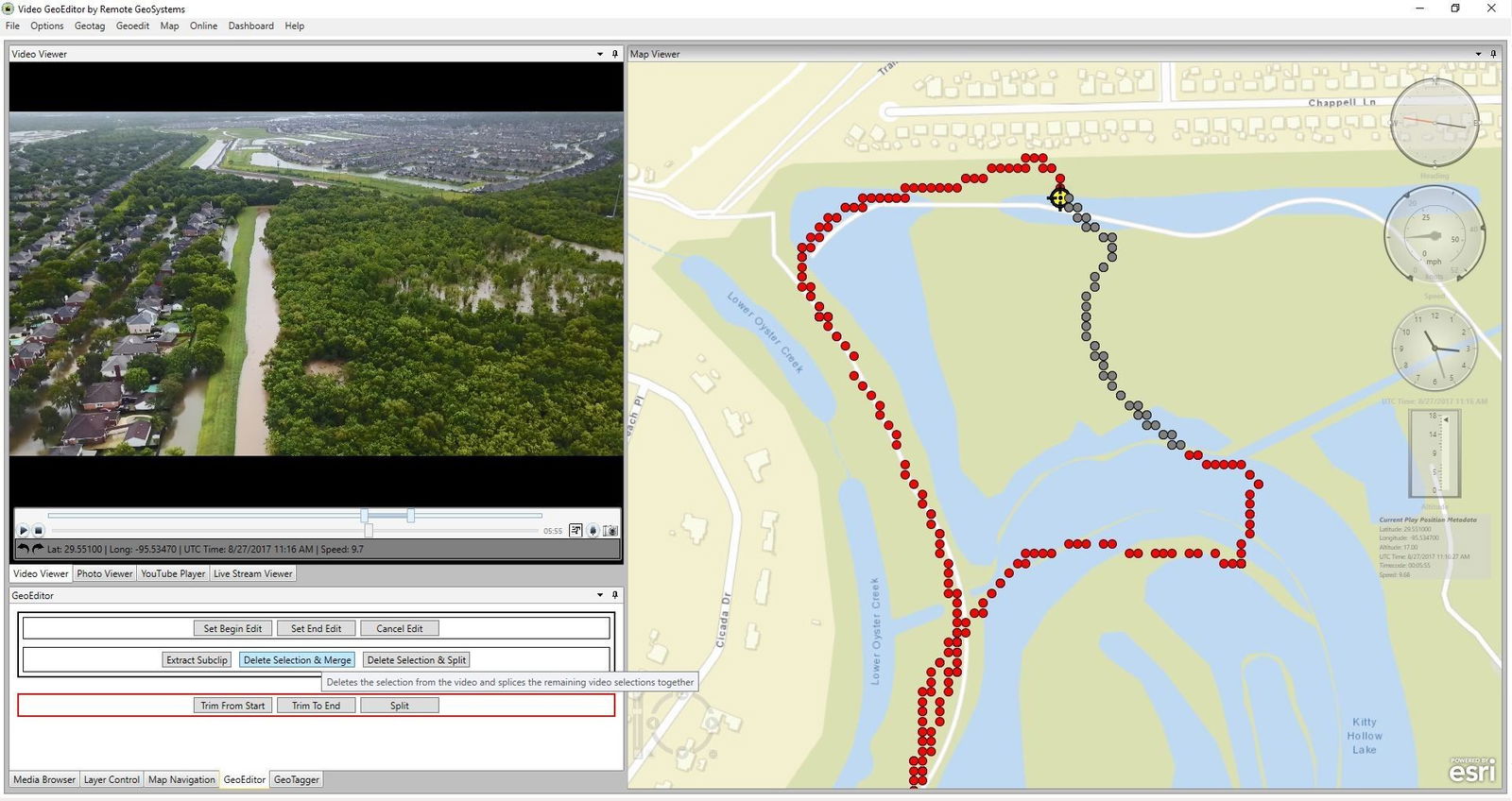1512x801 pixels.
Task: Click the left edit-range selection handle
Action: [x=365, y=515]
